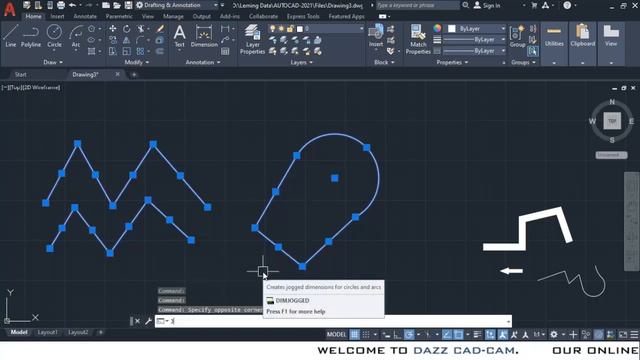
Task: Select the Fillet tool
Action: click(140, 40)
